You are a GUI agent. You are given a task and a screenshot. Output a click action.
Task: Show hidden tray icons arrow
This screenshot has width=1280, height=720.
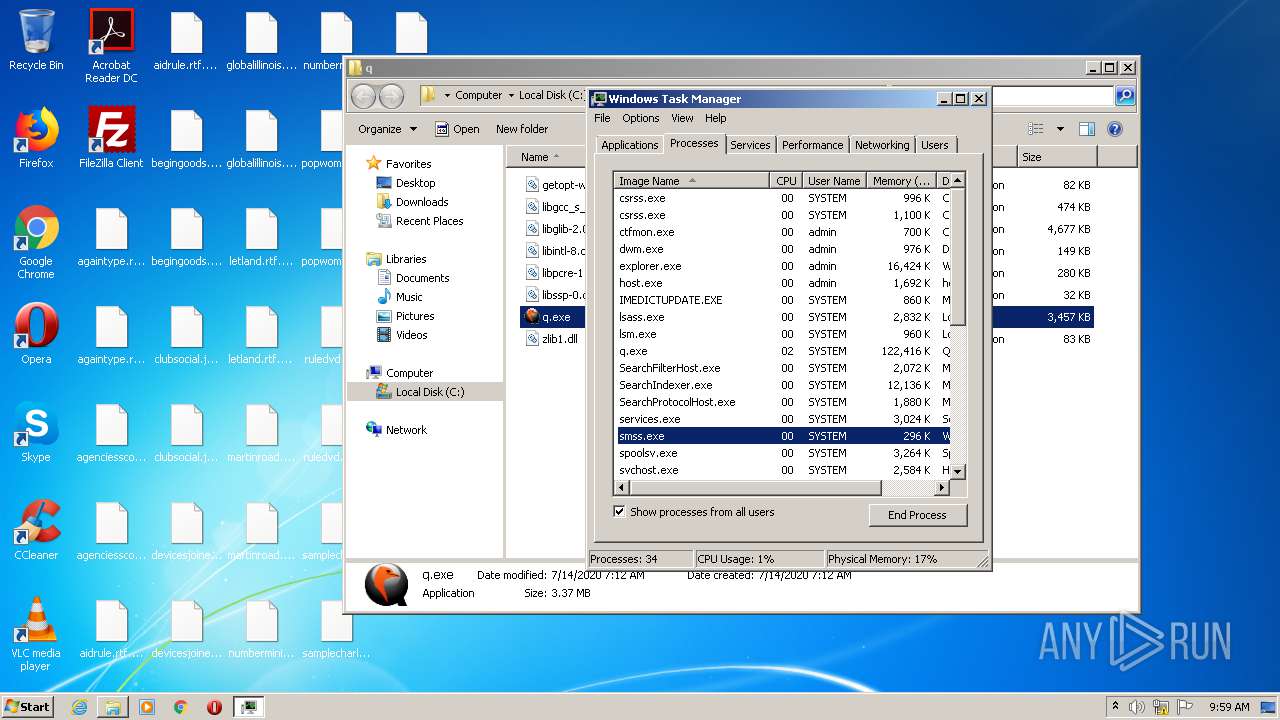pos(1115,707)
